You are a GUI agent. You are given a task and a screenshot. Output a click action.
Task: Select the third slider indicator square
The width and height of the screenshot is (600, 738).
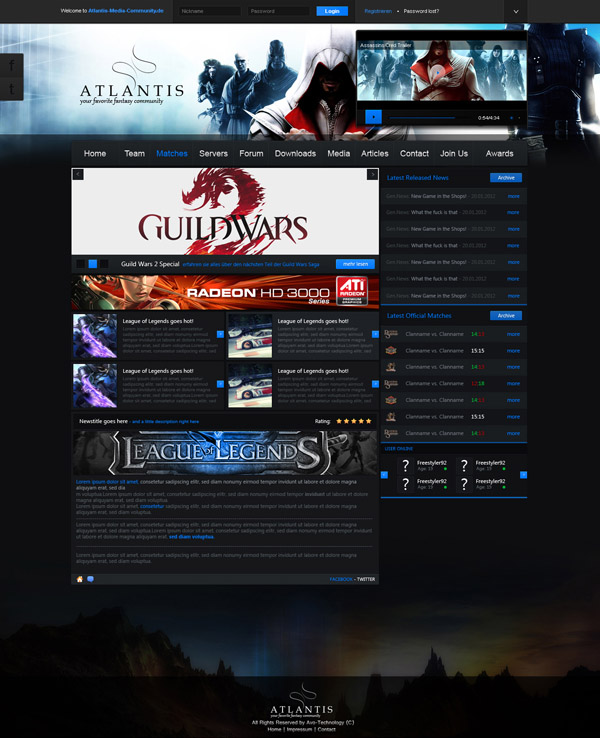pos(104,264)
